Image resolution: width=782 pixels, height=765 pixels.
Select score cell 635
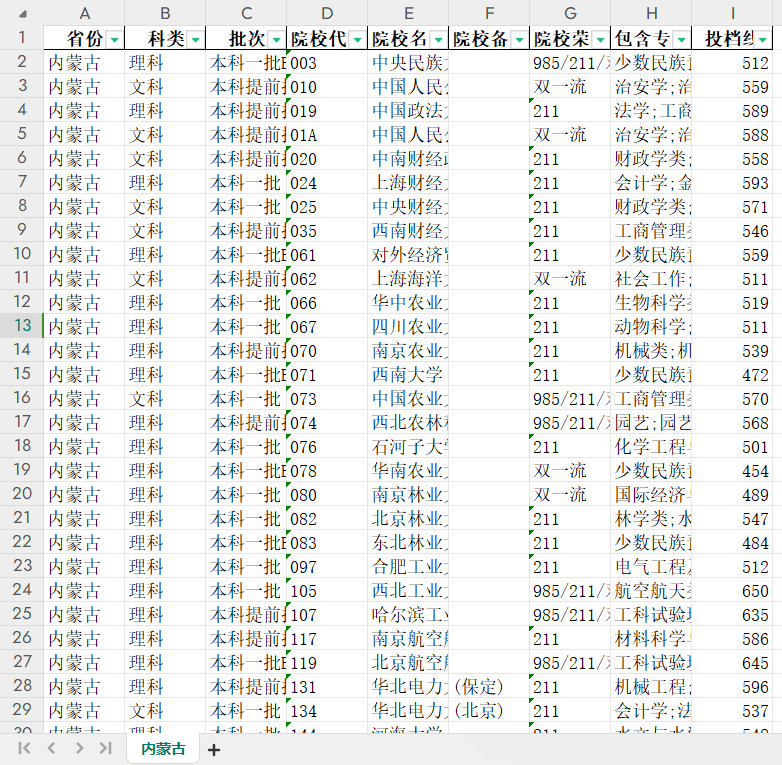[x=732, y=614]
